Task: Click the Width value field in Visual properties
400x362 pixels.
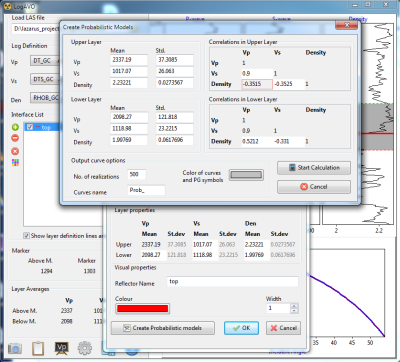Action: tap(278, 308)
